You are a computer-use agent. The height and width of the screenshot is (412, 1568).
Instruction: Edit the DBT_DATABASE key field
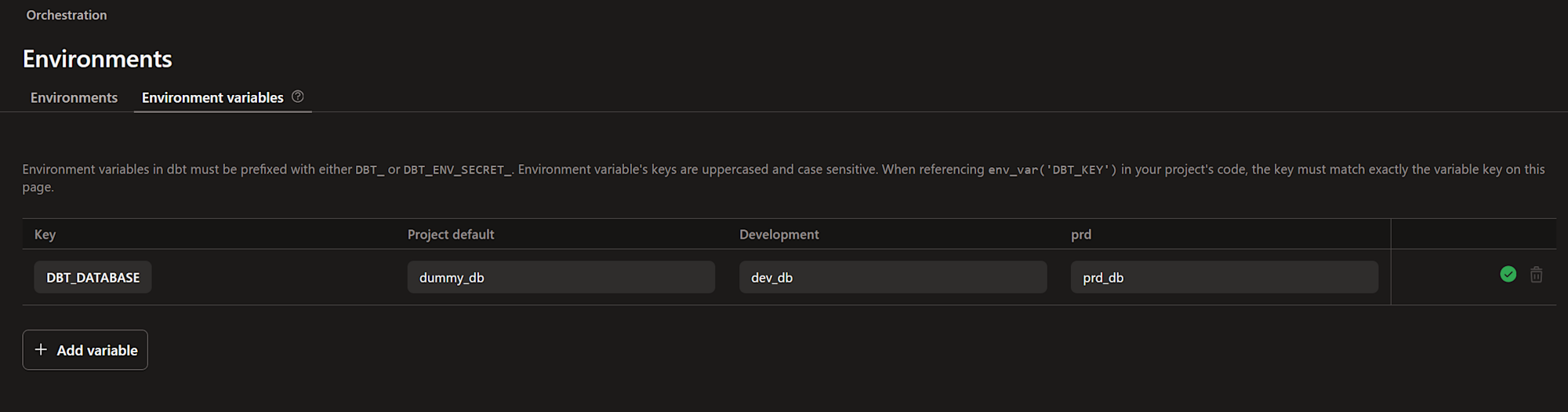point(93,277)
